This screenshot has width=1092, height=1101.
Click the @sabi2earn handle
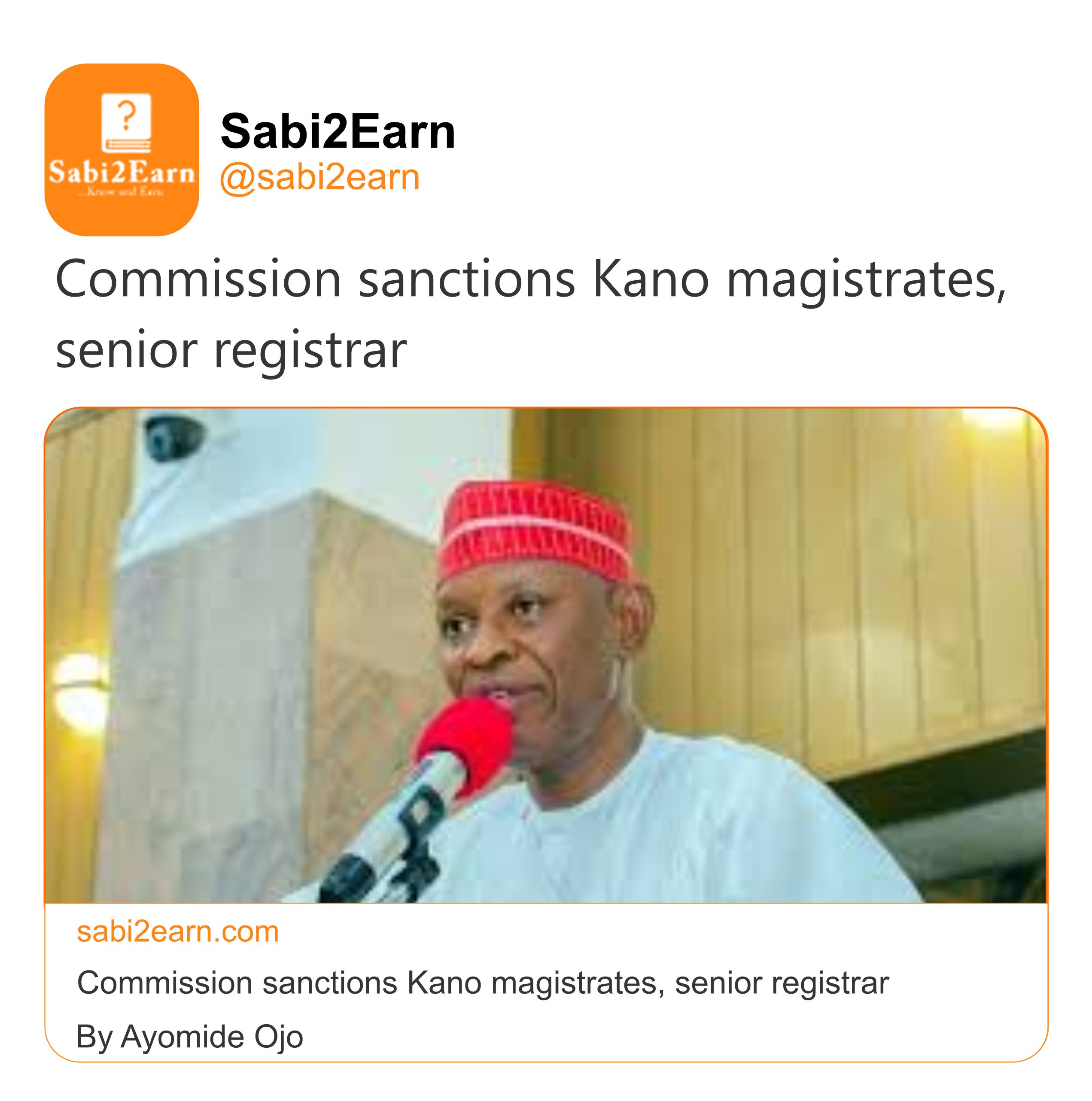click(x=319, y=177)
